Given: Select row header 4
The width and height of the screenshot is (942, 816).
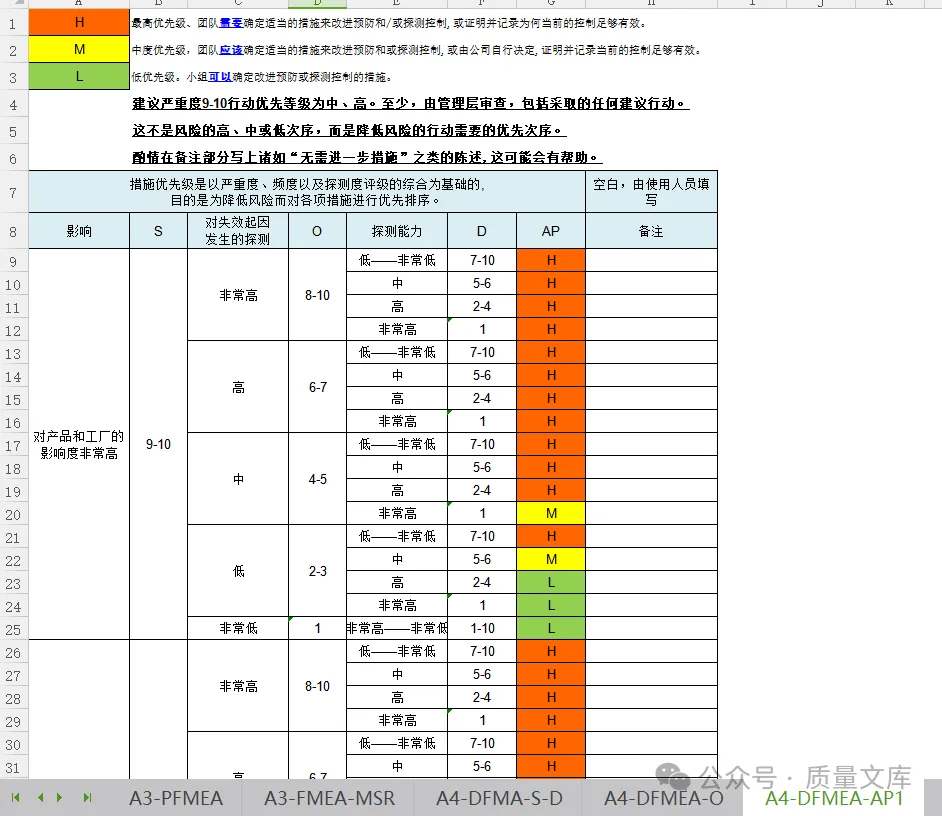Looking at the screenshot, I should [13, 105].
